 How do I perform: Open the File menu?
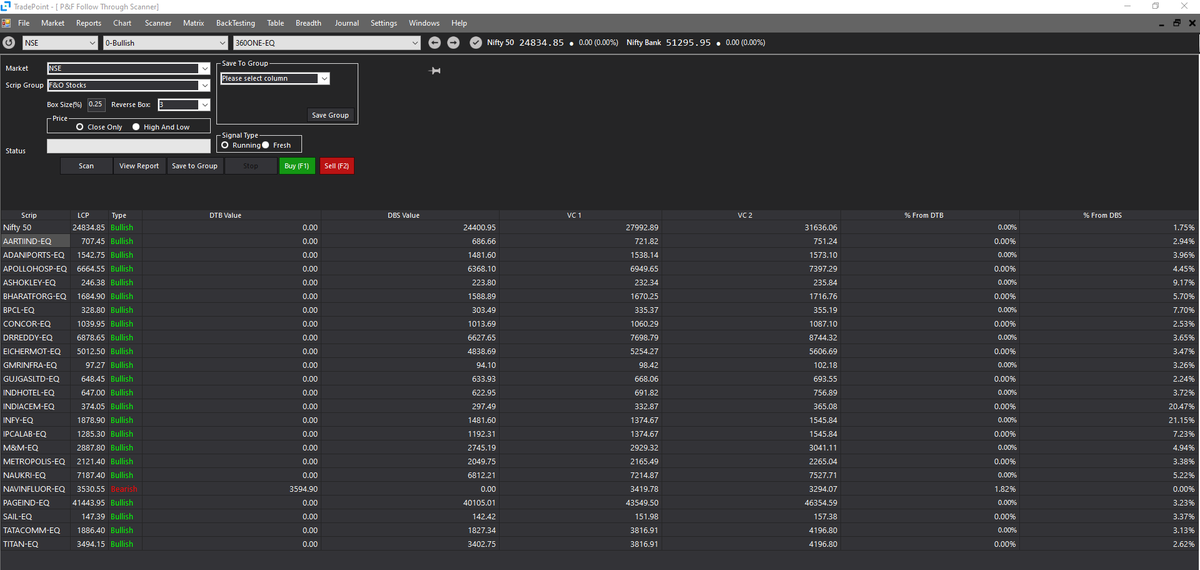[x=23, y=22]
